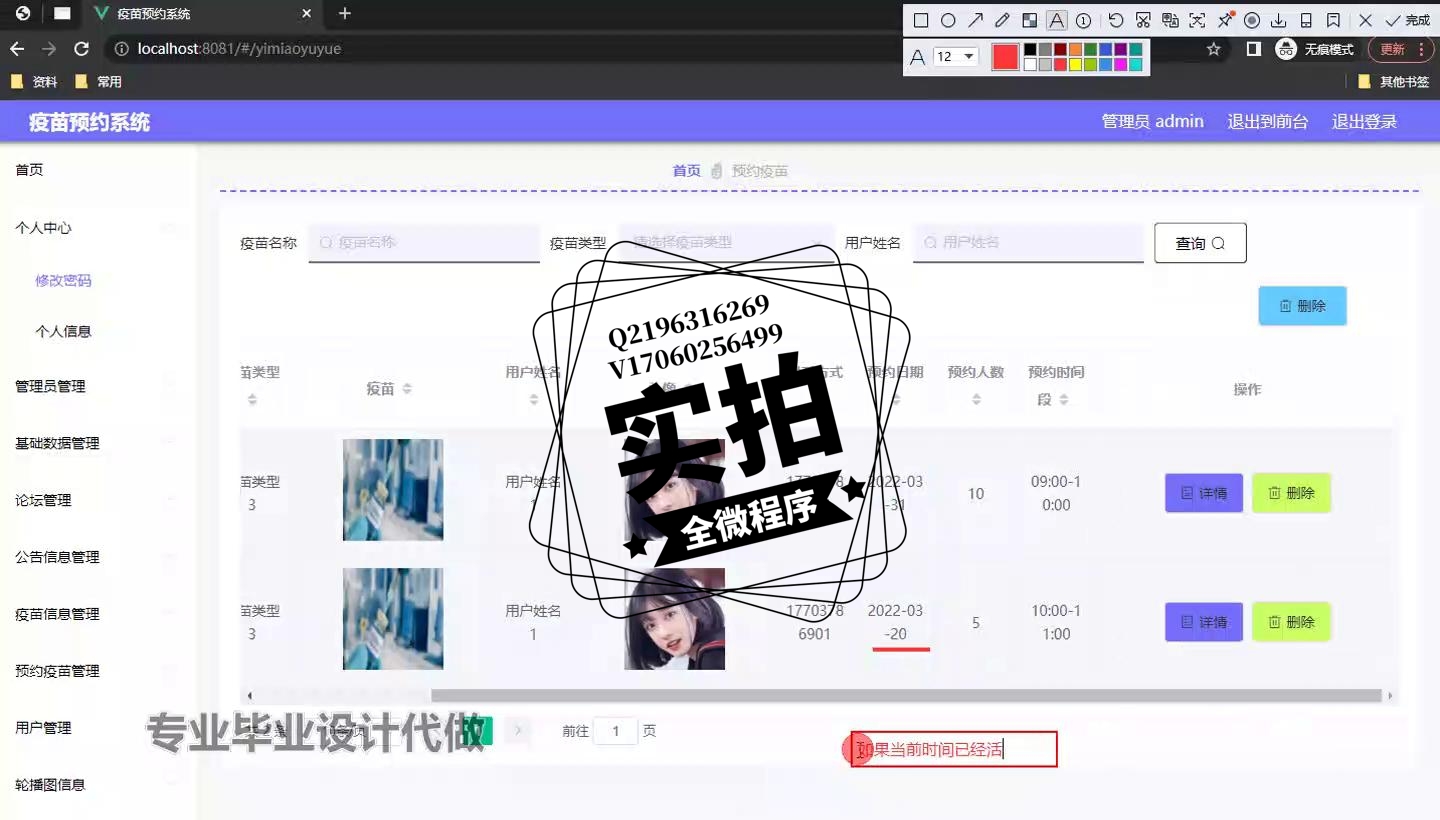Click 退出到前台 link
The height and width of the screenshot is (820, 1440).
tap(1268, 121)
